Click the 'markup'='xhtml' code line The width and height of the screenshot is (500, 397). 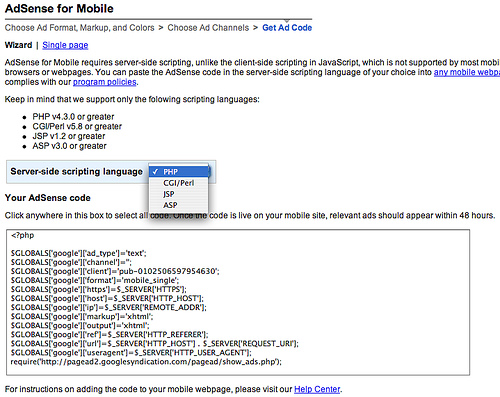tap(82, 316)
